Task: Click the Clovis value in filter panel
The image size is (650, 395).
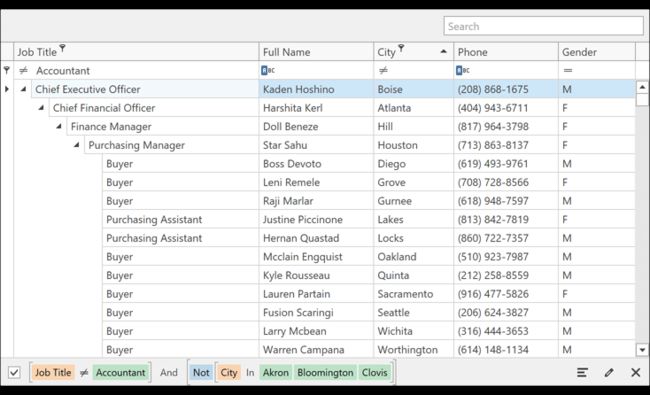Action: click(375, 372)
